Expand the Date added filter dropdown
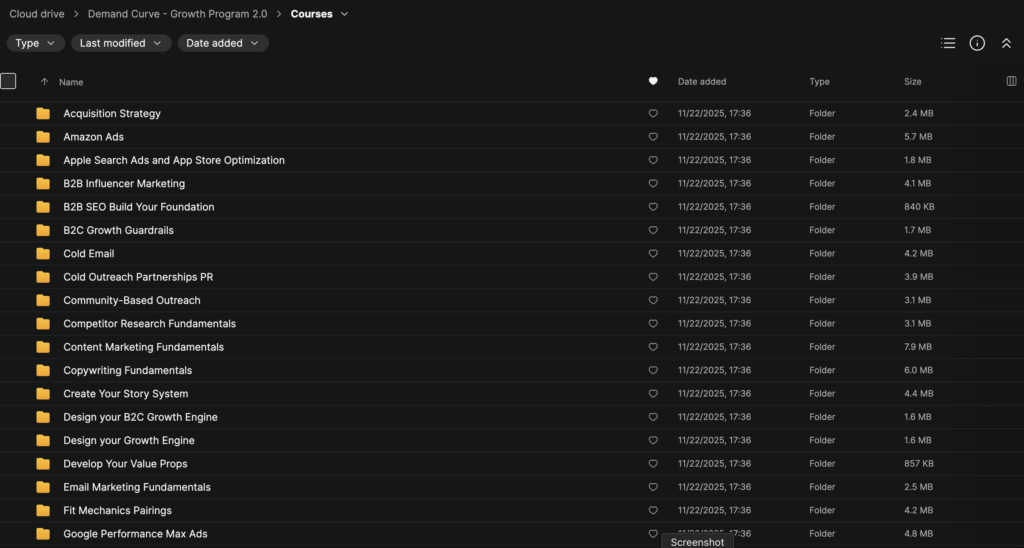 click(x=223, y=43)
